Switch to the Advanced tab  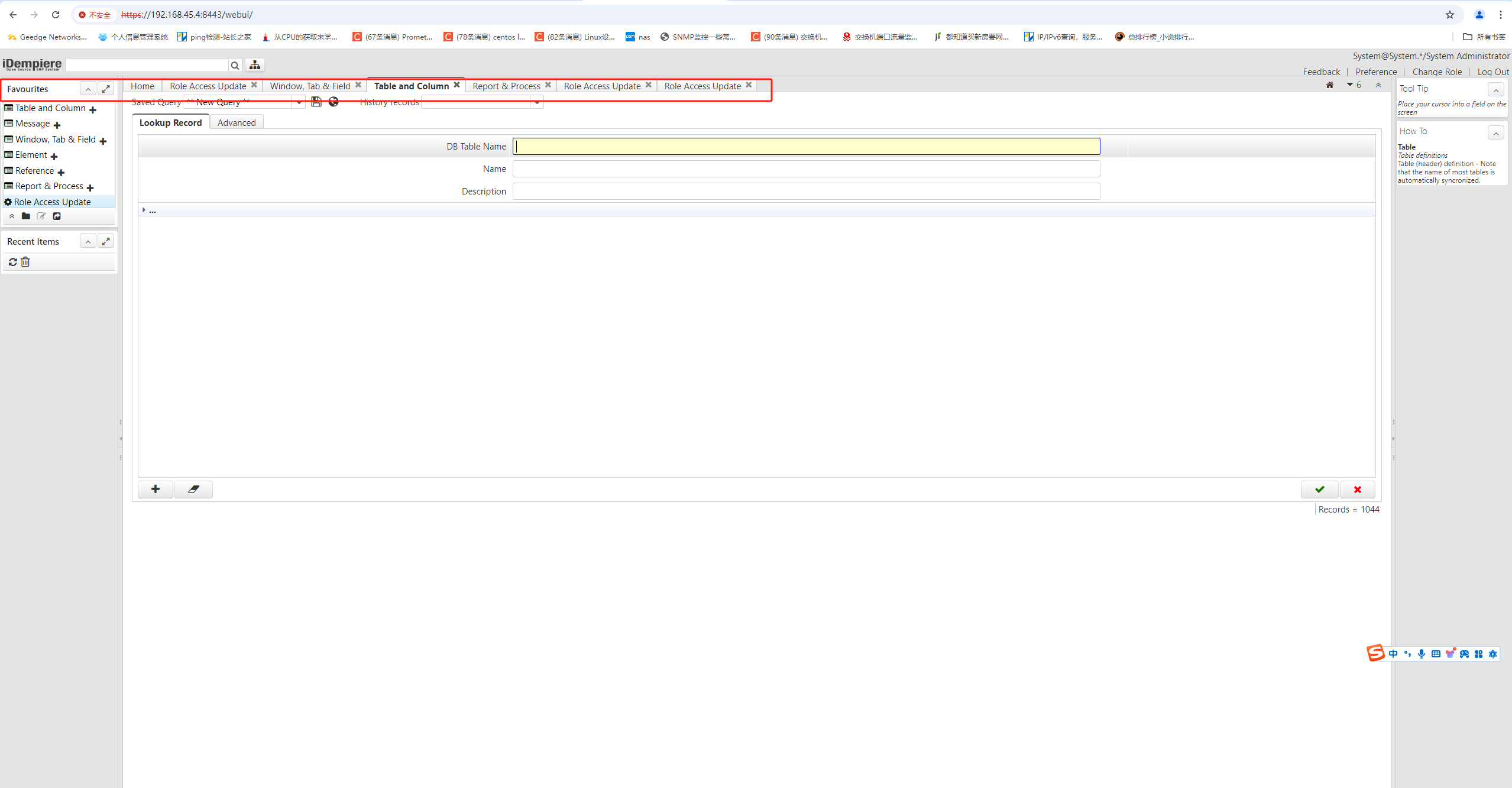[237, 123]
